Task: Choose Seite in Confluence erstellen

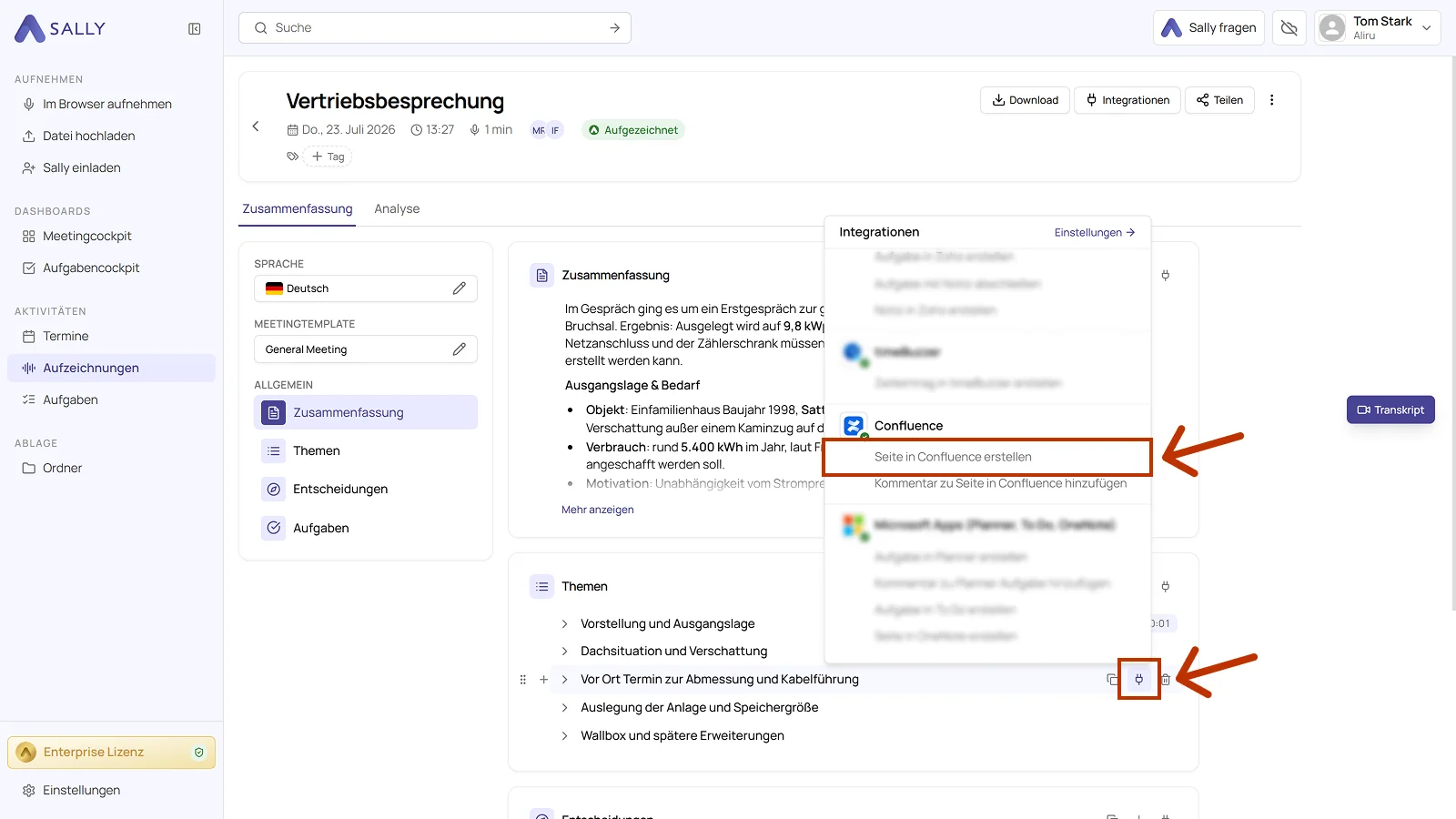Action: pyautogui.click(x=987, y=457)
